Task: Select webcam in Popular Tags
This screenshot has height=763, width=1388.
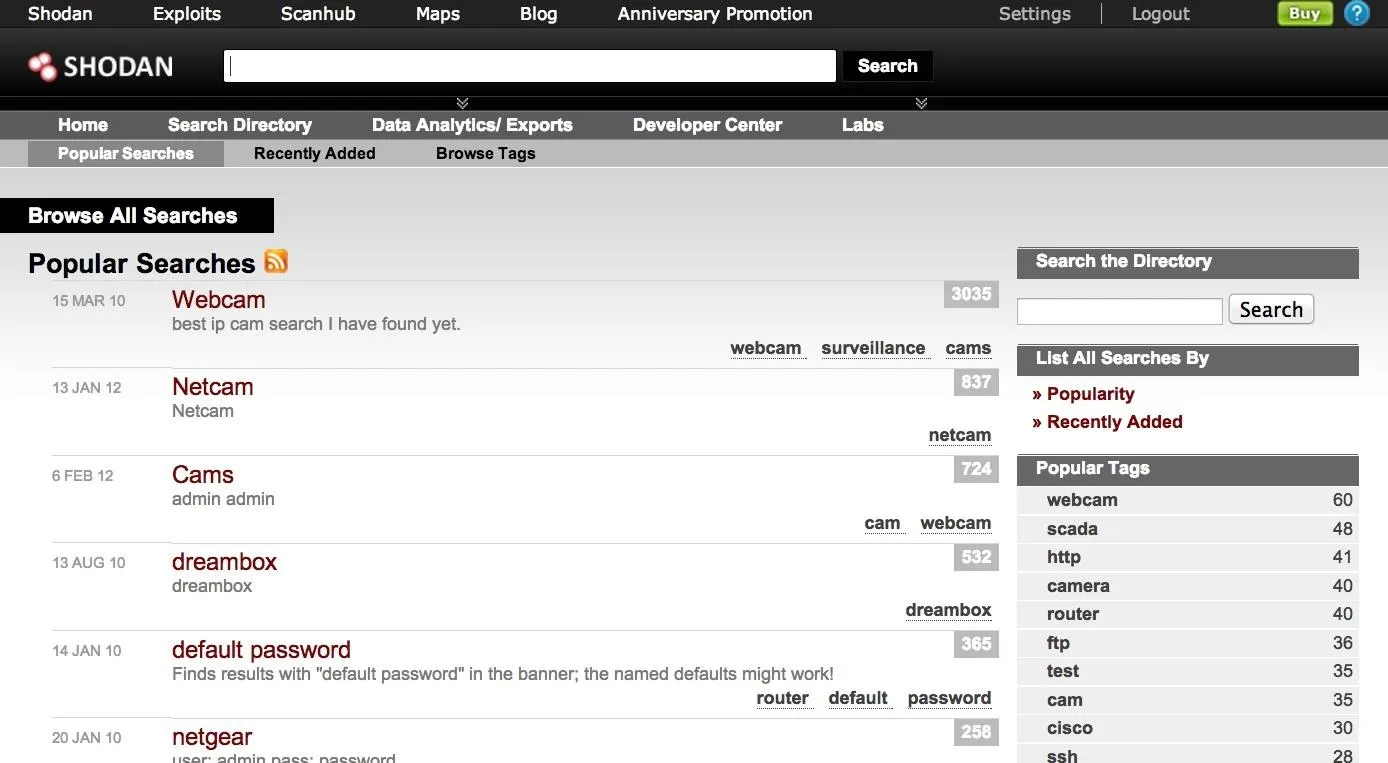Action: (x=1082, y=500)
